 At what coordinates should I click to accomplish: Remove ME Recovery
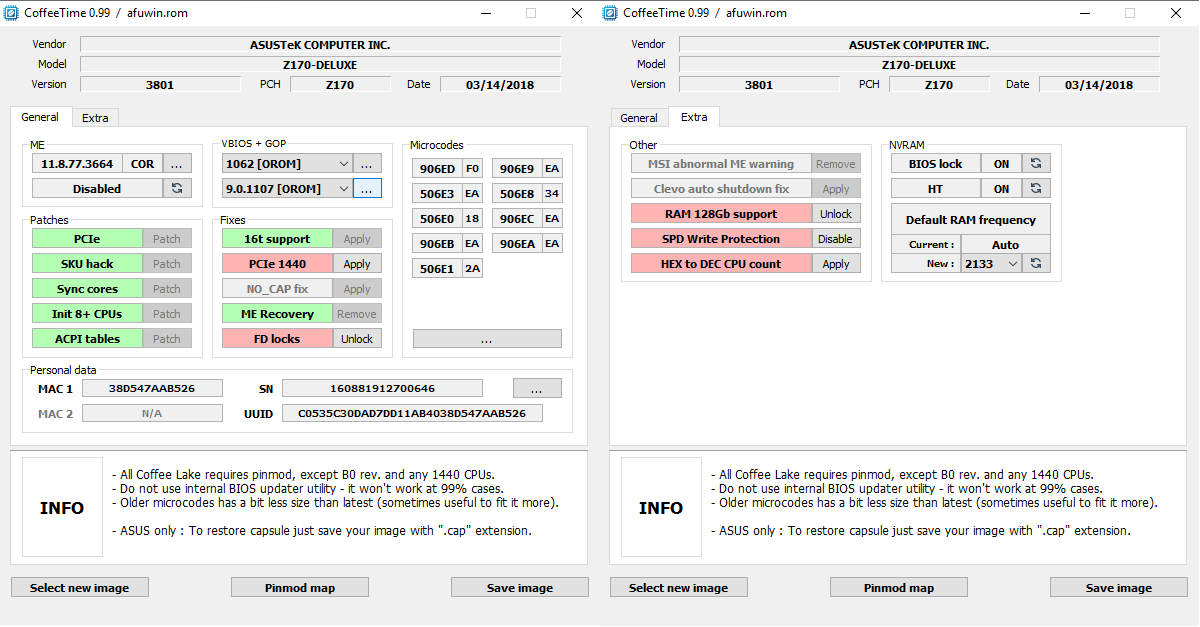point(357,314)
